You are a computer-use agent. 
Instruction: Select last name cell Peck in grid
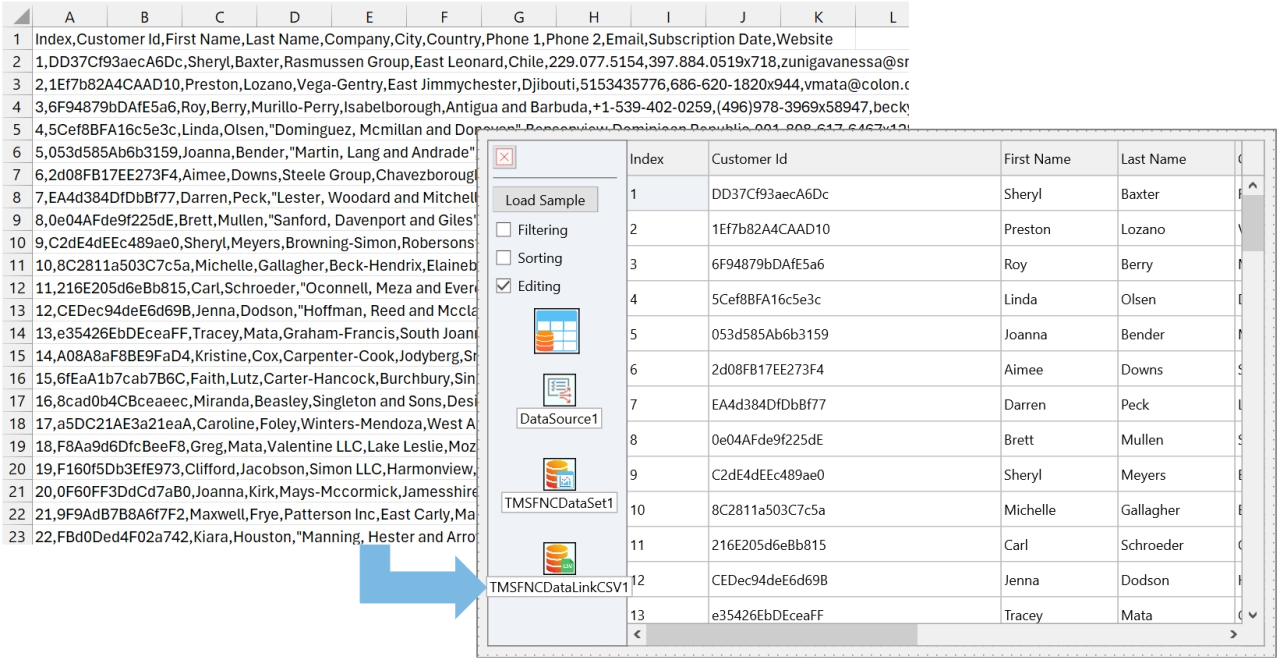pos(1177,405)
